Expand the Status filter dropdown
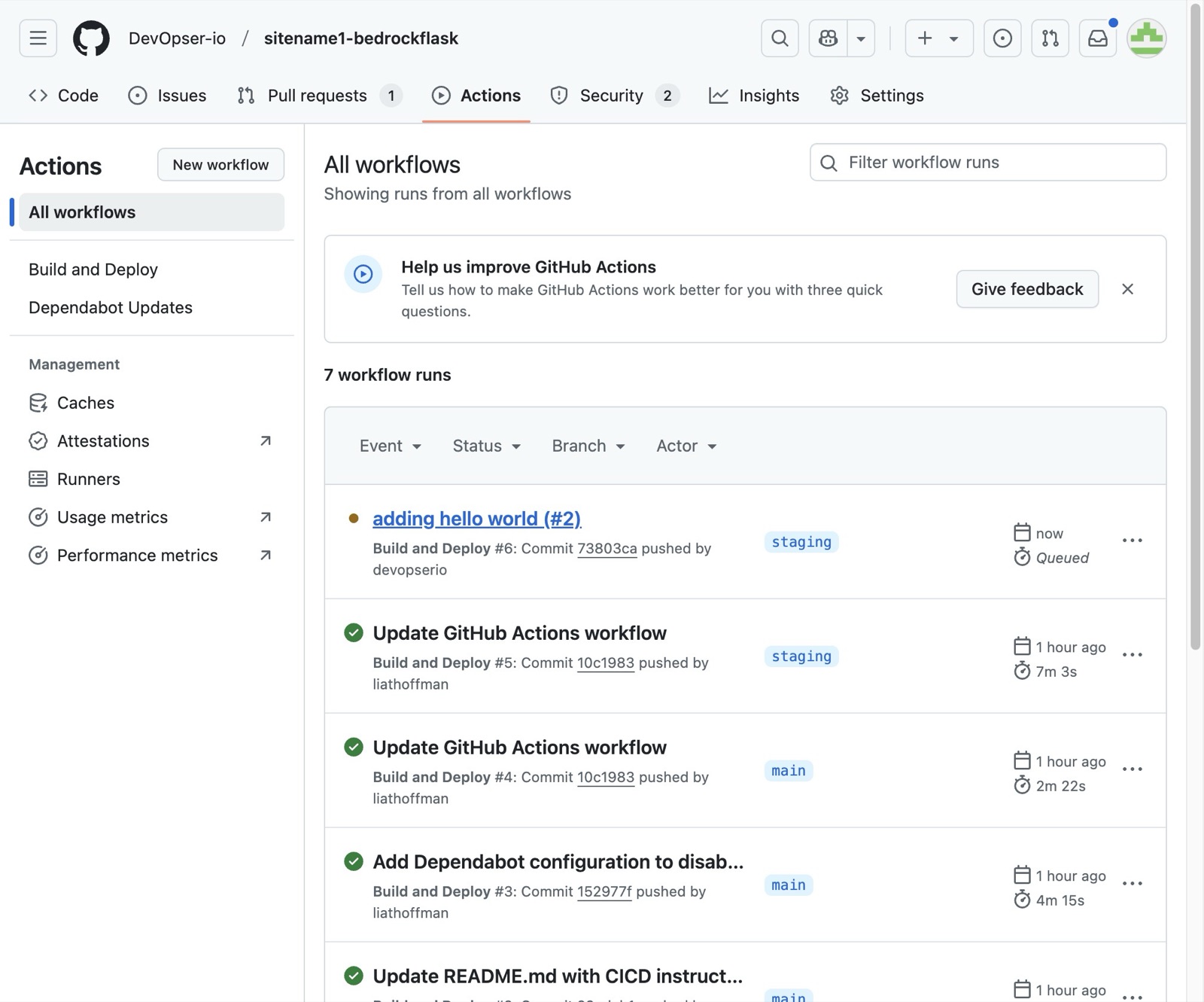The width and height of the screenshot is (1204, 1002). [x=486, y=446]
